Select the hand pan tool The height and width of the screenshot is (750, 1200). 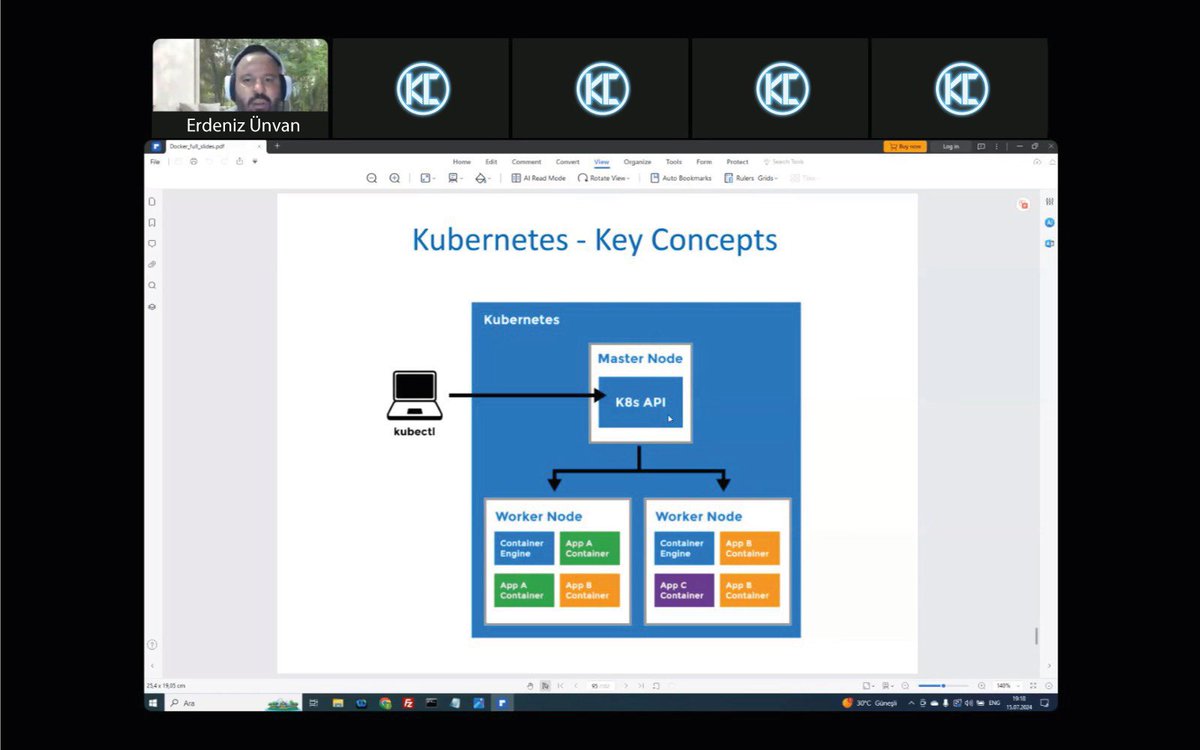point(531,685)
